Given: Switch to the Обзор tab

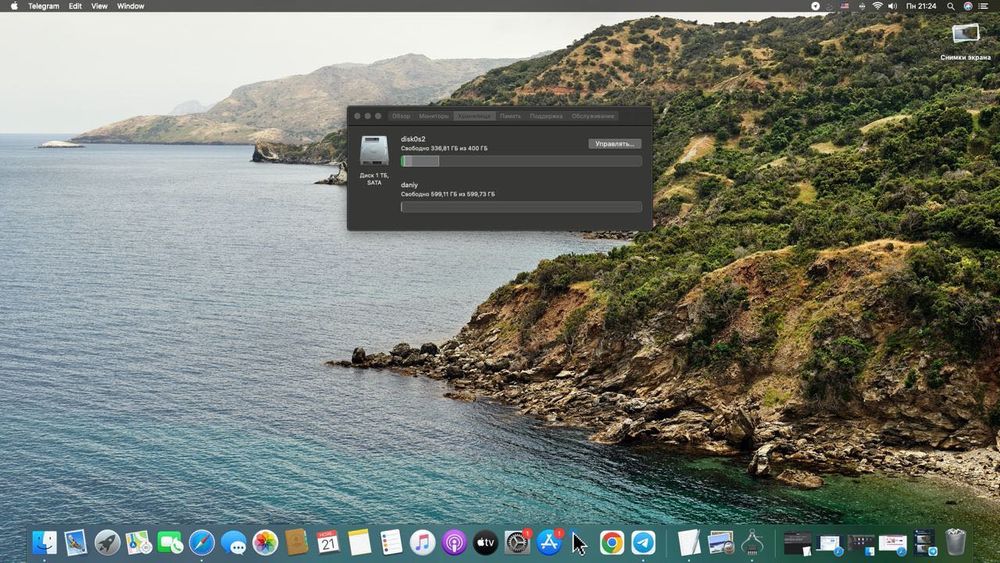Looking at the screenshot, I should coord(401,116).
